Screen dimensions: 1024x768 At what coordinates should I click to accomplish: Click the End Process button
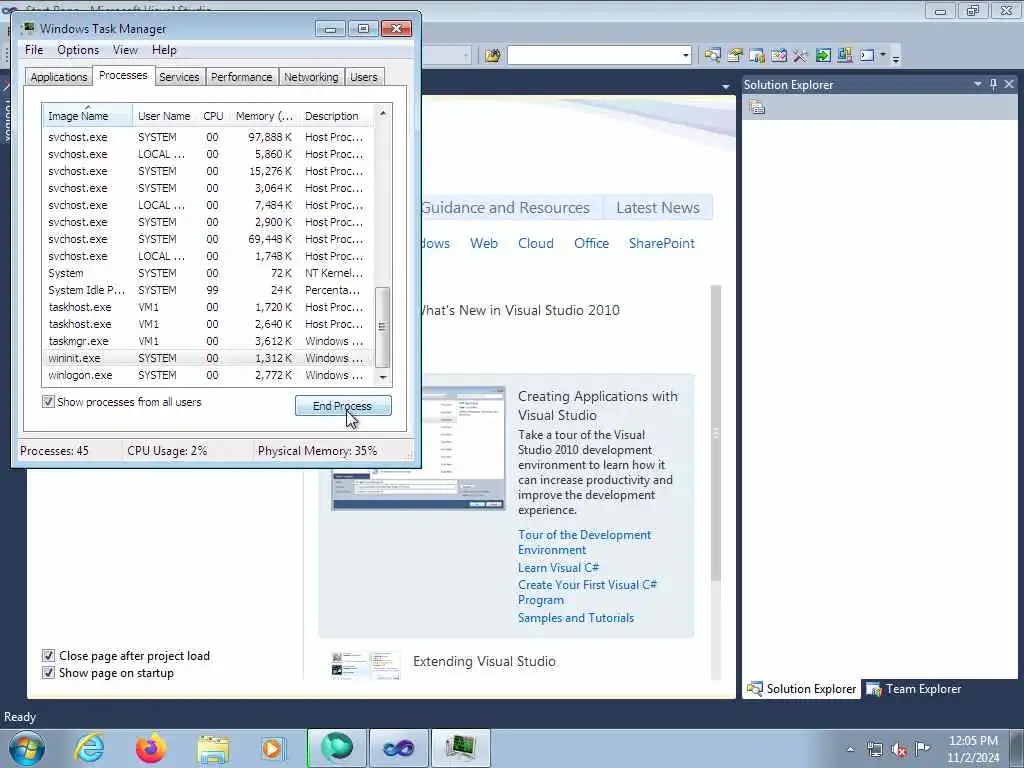(x=343, y=406)
